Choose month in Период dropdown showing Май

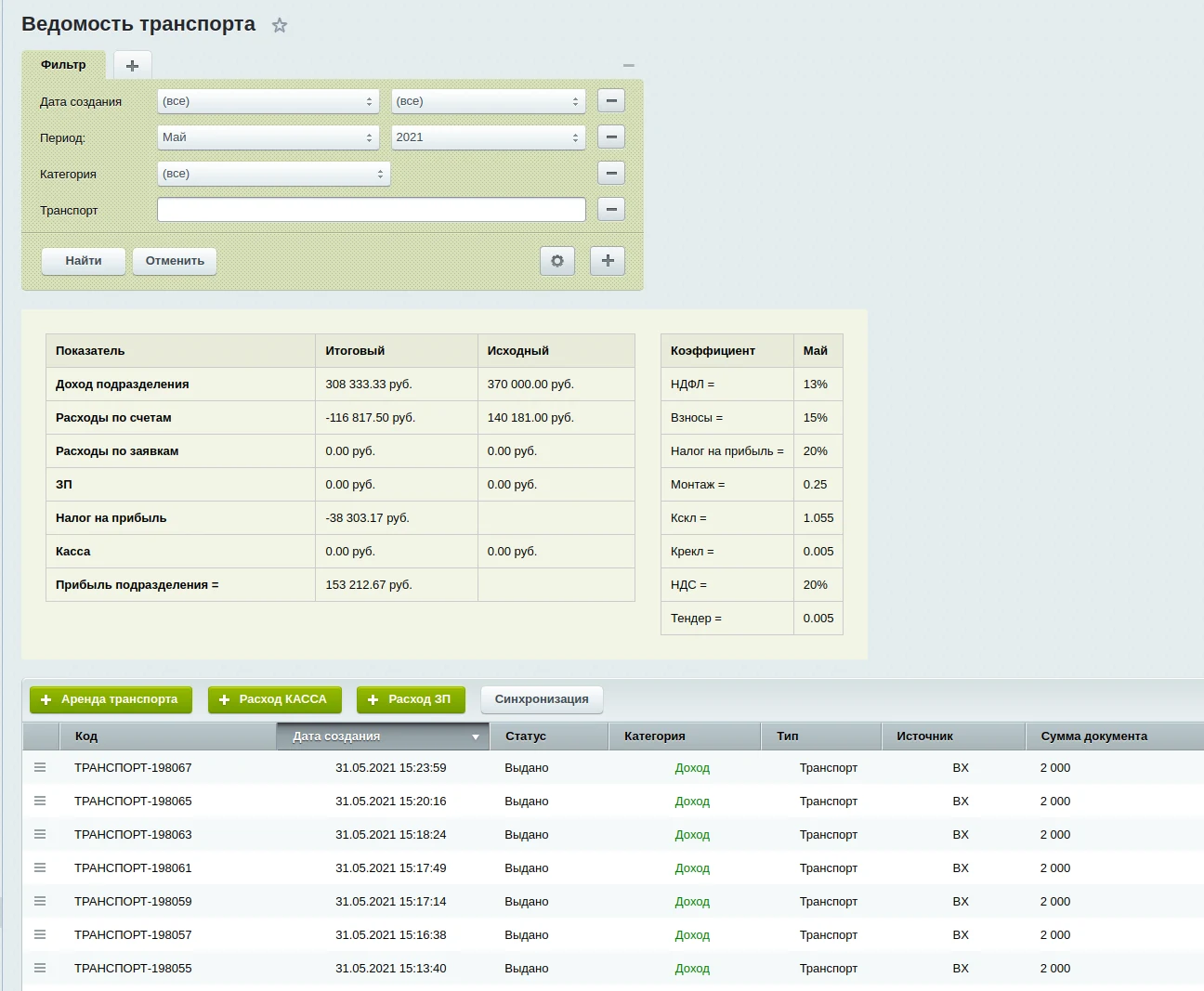268,137
